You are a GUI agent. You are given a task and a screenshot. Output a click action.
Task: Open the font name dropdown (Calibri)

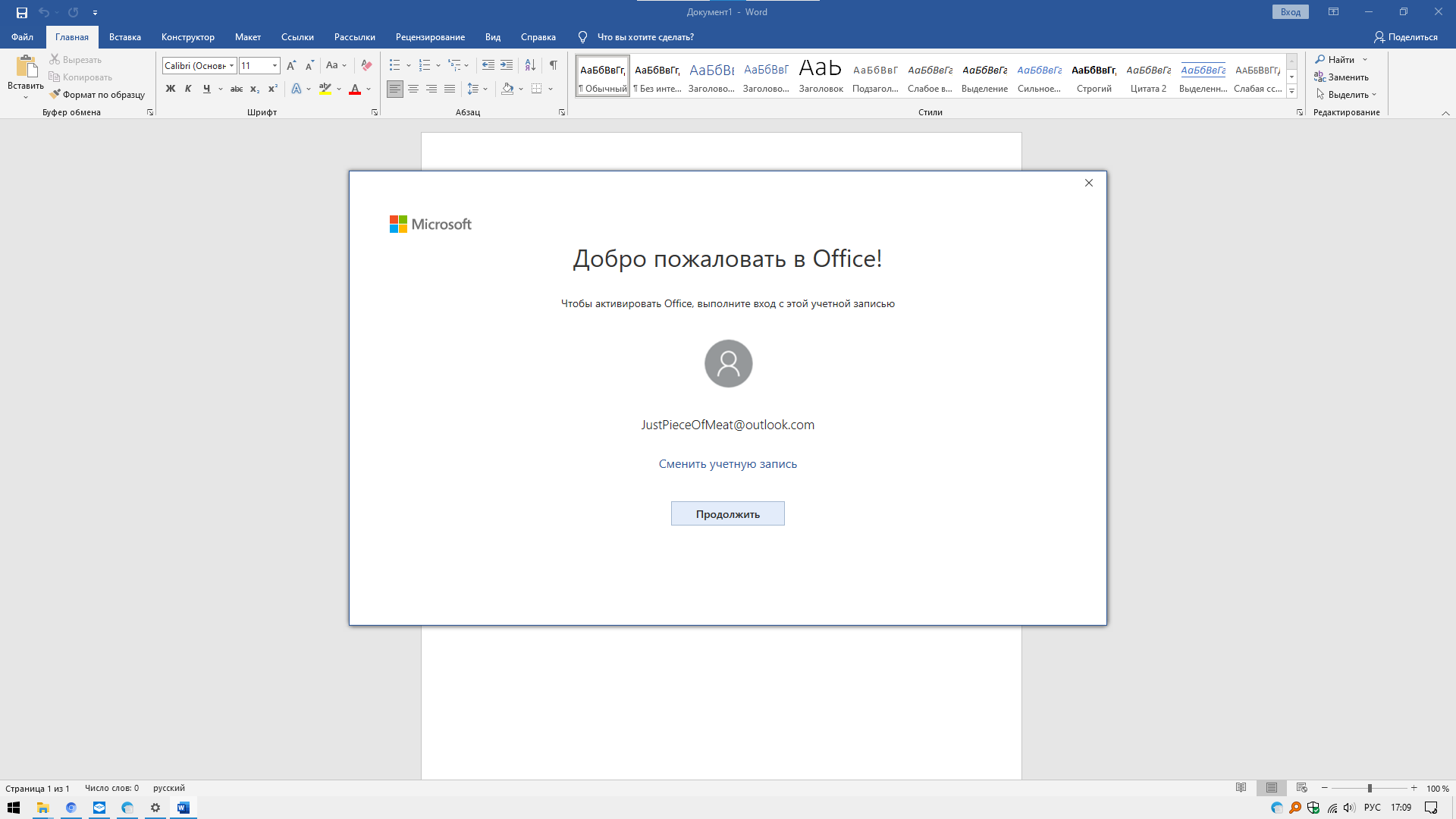point(231,66)
